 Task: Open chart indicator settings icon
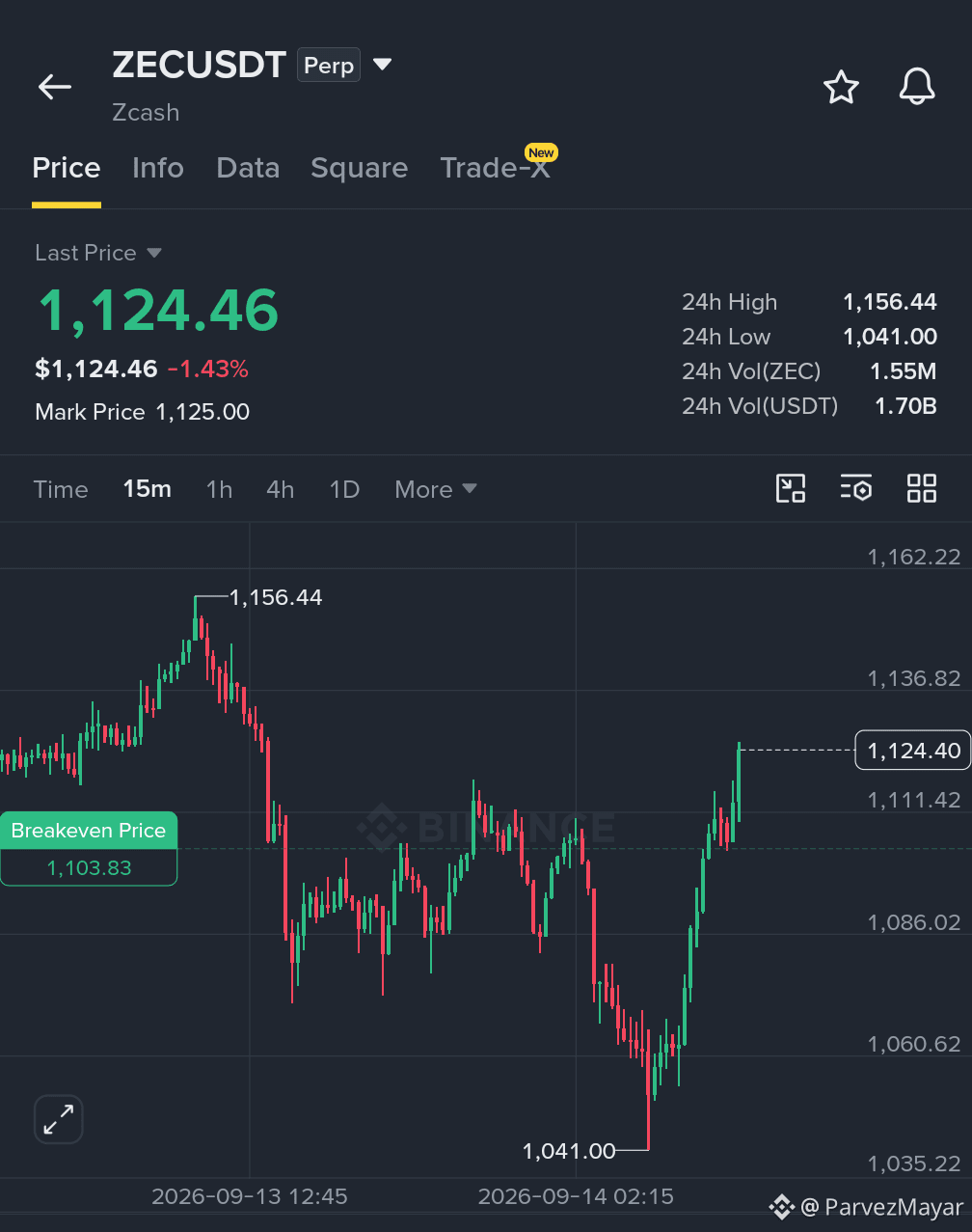(x=855, y=488)
